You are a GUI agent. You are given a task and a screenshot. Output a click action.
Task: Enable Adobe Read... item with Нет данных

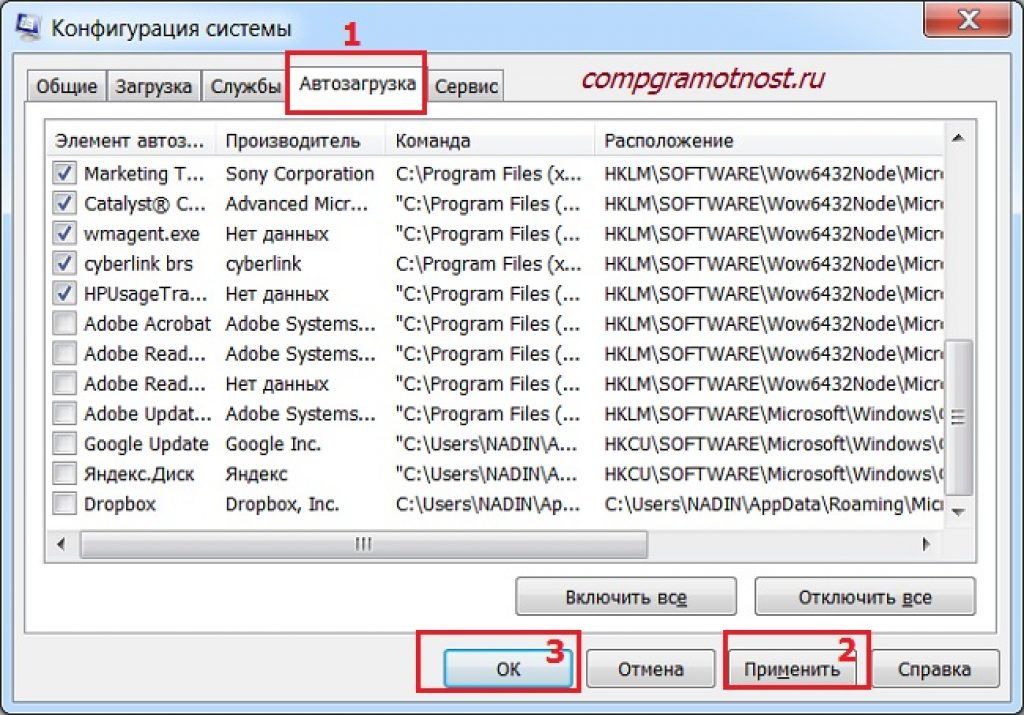click(x=64, y=383)
